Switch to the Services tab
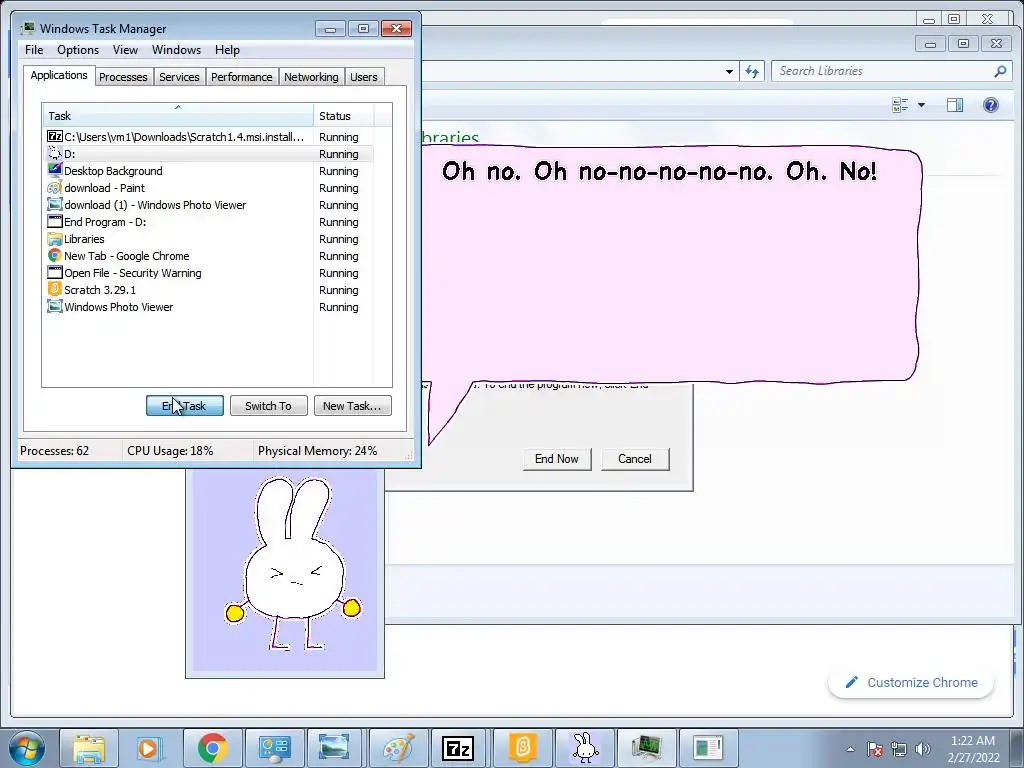The width and height of the screenshot is (1024, 768). 179,77
